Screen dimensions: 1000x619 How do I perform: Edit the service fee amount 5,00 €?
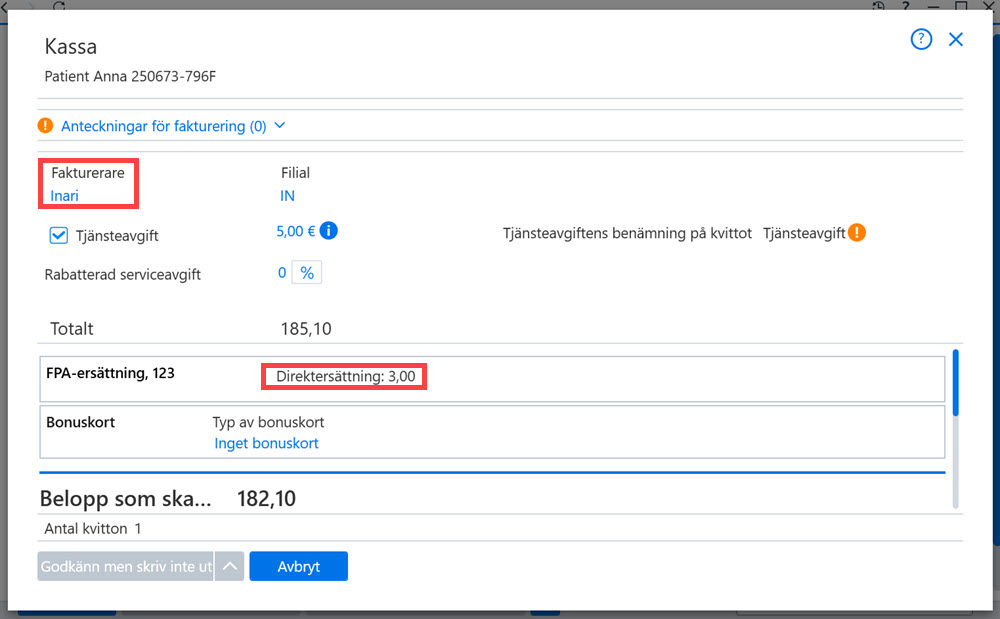(x=295, y=231)
